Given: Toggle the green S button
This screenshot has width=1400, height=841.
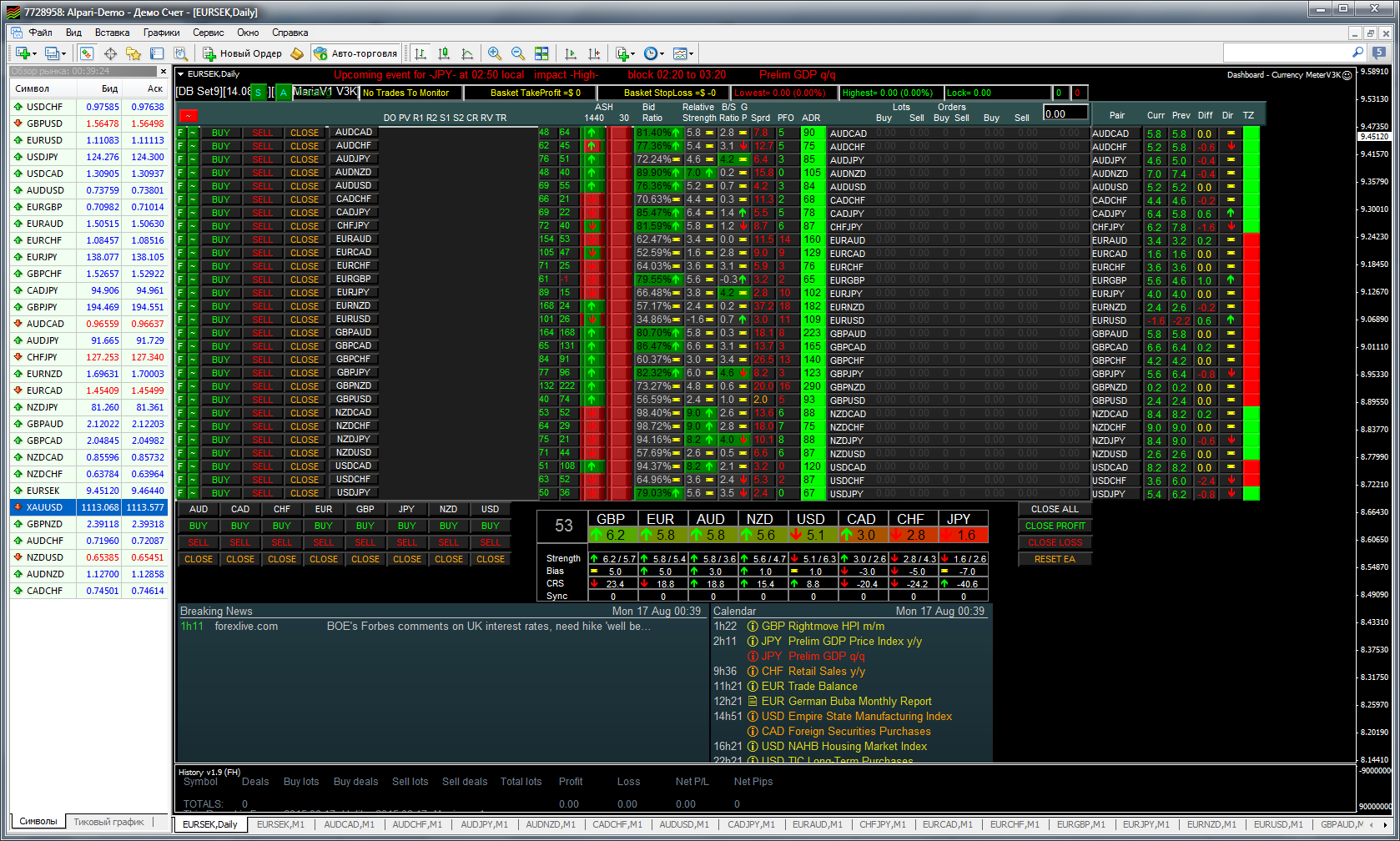Looking at the screenshot, I should click(x=258, y=93).
